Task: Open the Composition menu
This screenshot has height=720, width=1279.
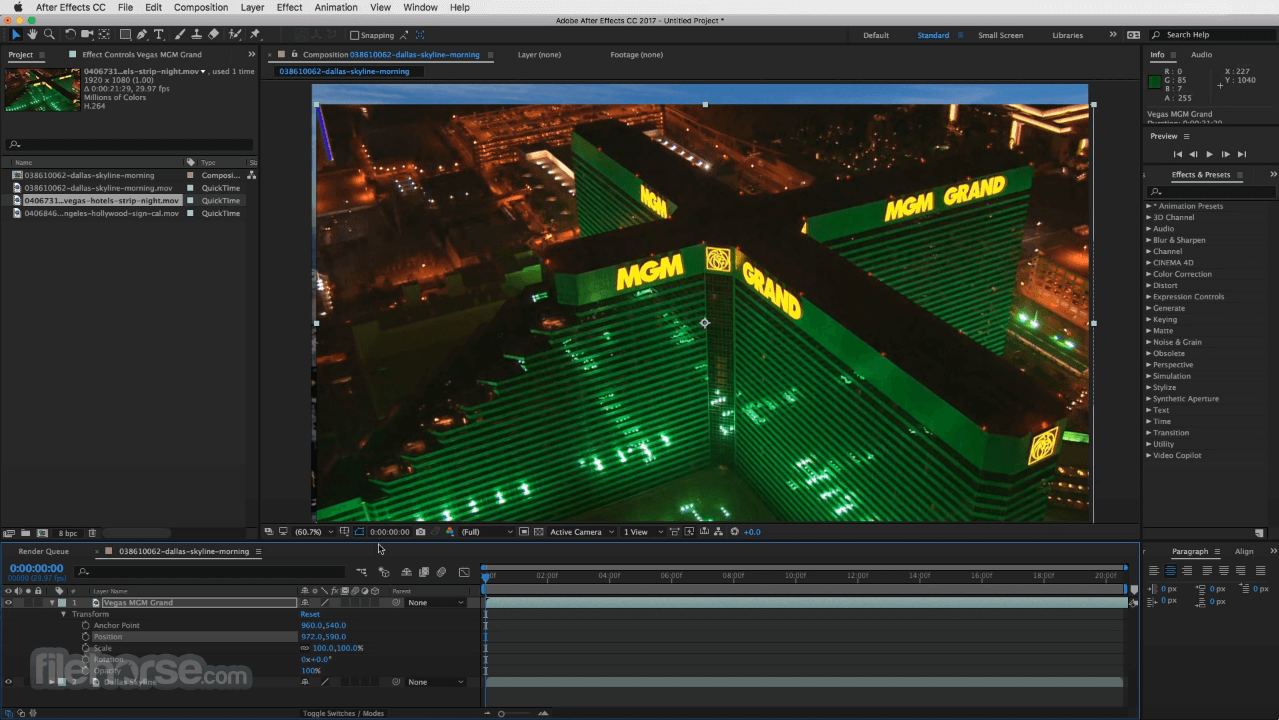Action: coord(201,7)
